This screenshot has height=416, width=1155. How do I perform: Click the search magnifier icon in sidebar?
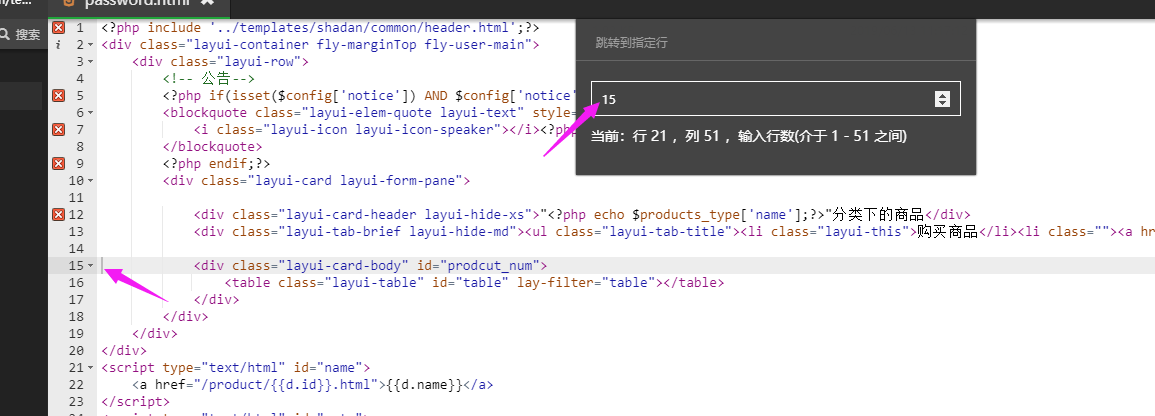(x=5, y=34)
